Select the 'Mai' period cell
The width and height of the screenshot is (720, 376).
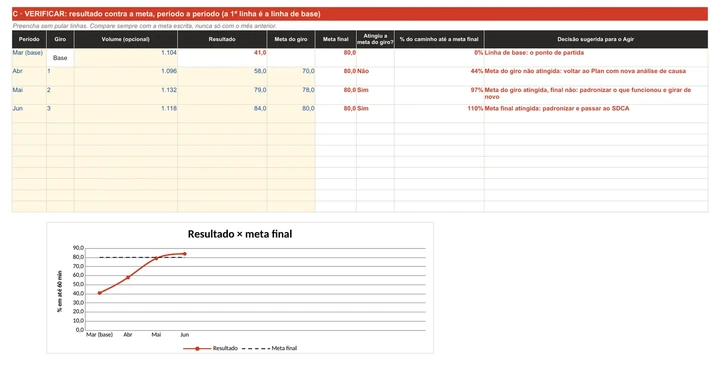coord(29,95)
